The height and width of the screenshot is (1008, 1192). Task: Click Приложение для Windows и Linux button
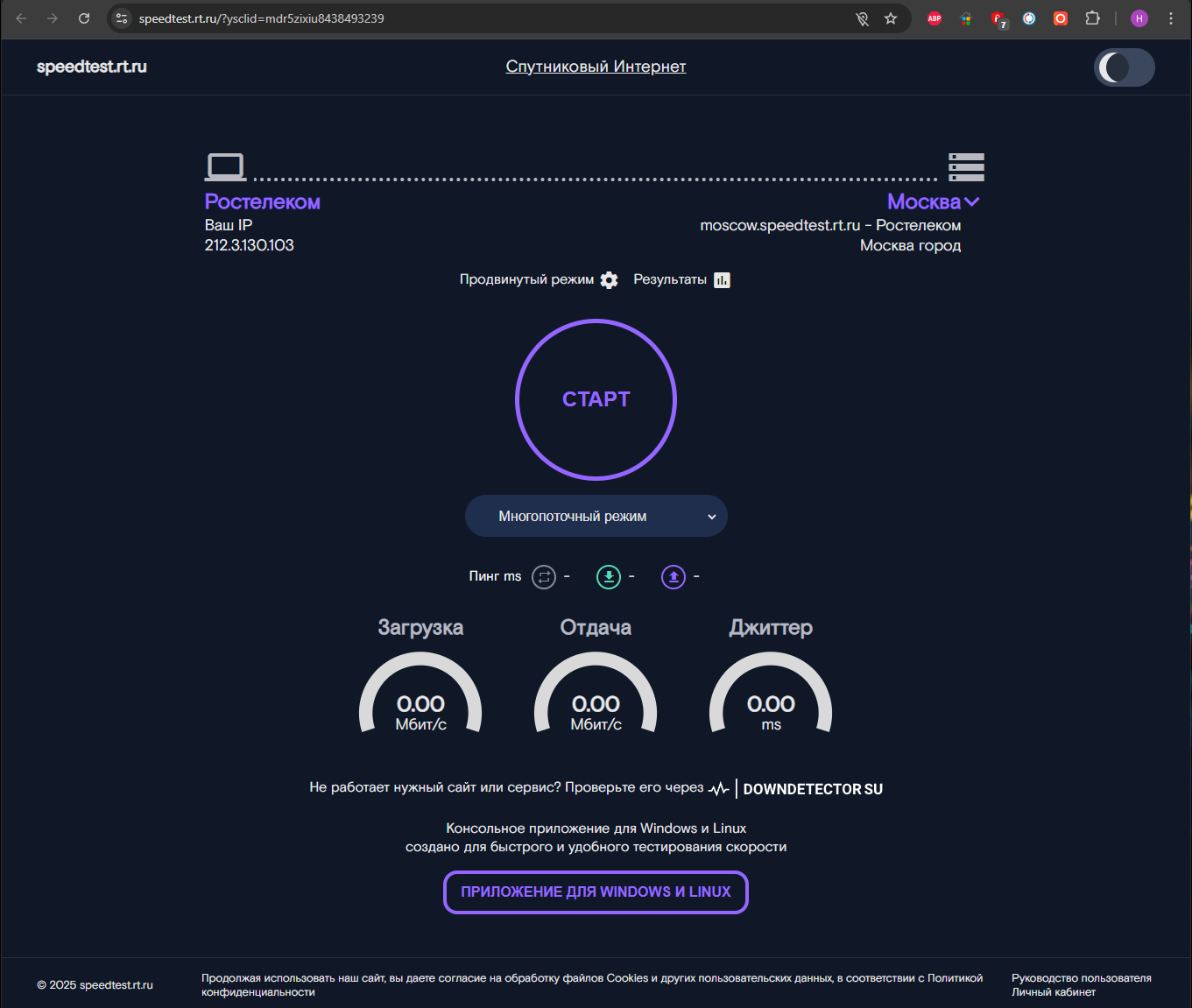[x=596, y=892]
